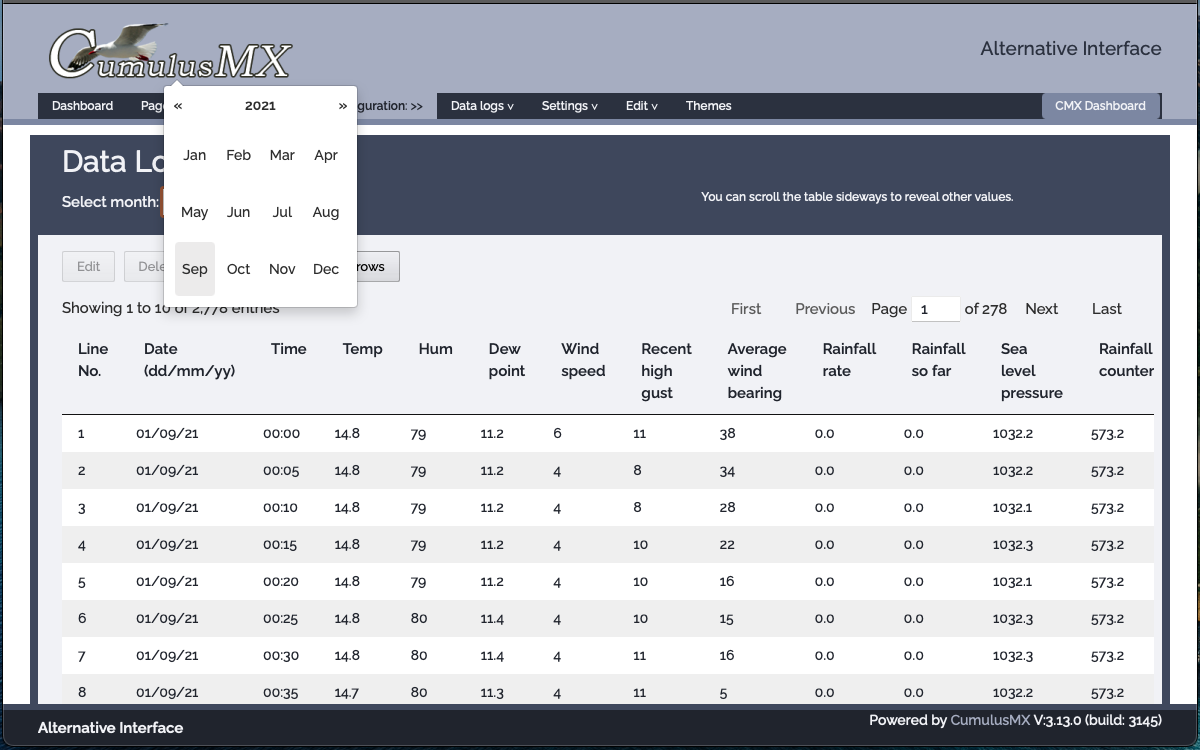
Task: Open the Edit dropdown menu
Action: [641, 106]
